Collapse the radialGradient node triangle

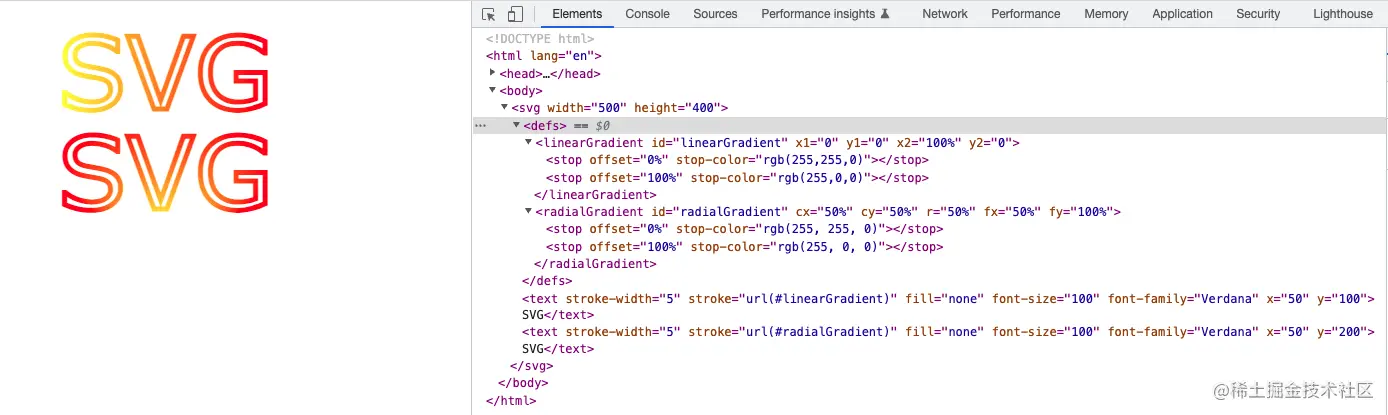pyautogui.click(x=528, y=212)
